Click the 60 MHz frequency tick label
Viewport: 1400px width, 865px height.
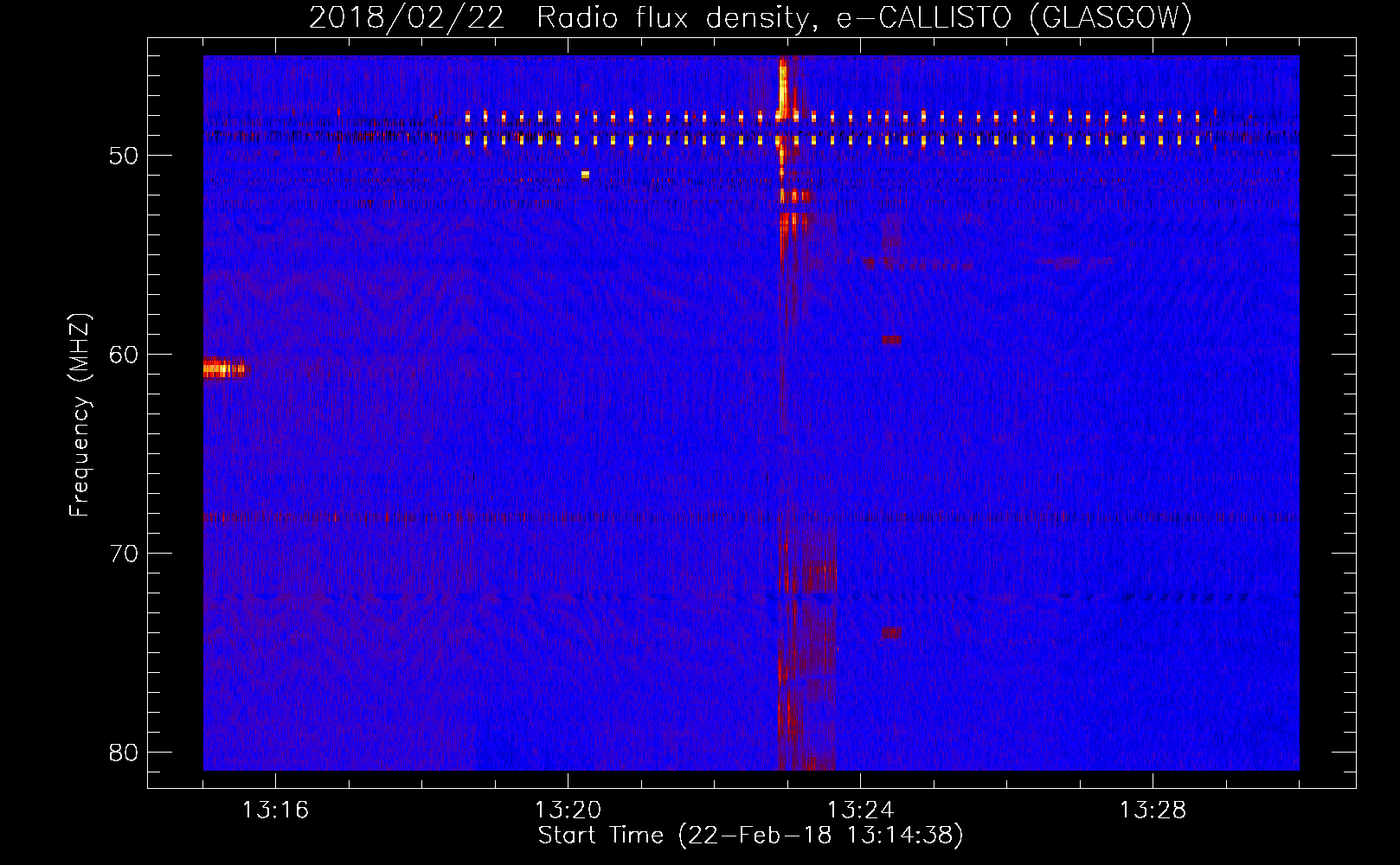pyautogui.click(x=124, y=355)
